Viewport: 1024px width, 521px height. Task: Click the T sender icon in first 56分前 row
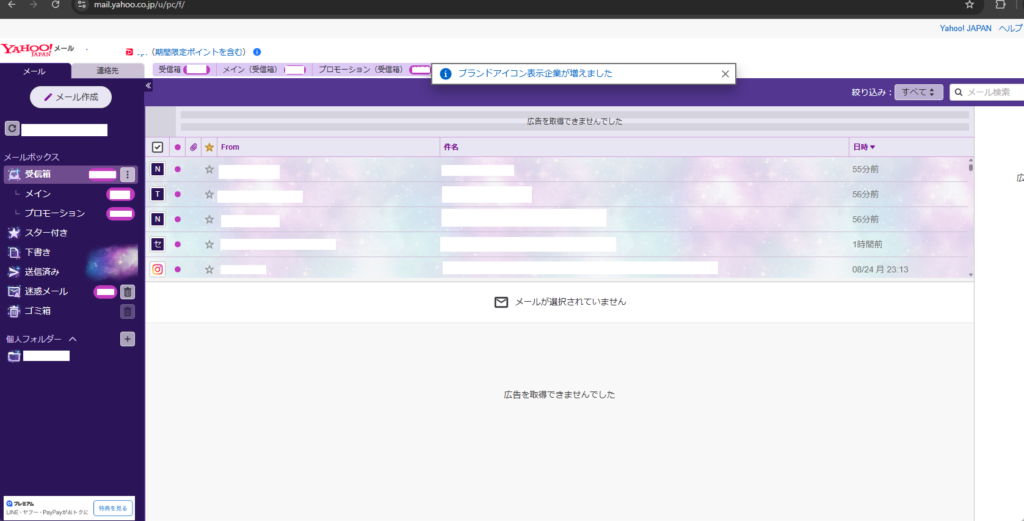coord(157,194)
